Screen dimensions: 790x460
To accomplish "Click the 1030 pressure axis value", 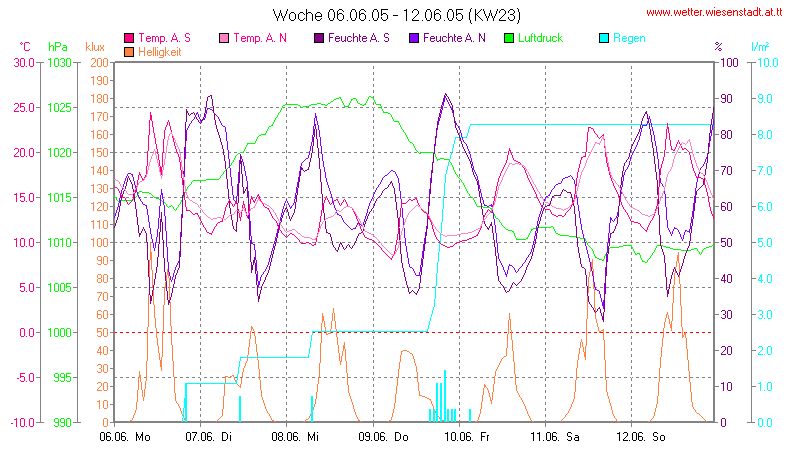I will (59, 63).
